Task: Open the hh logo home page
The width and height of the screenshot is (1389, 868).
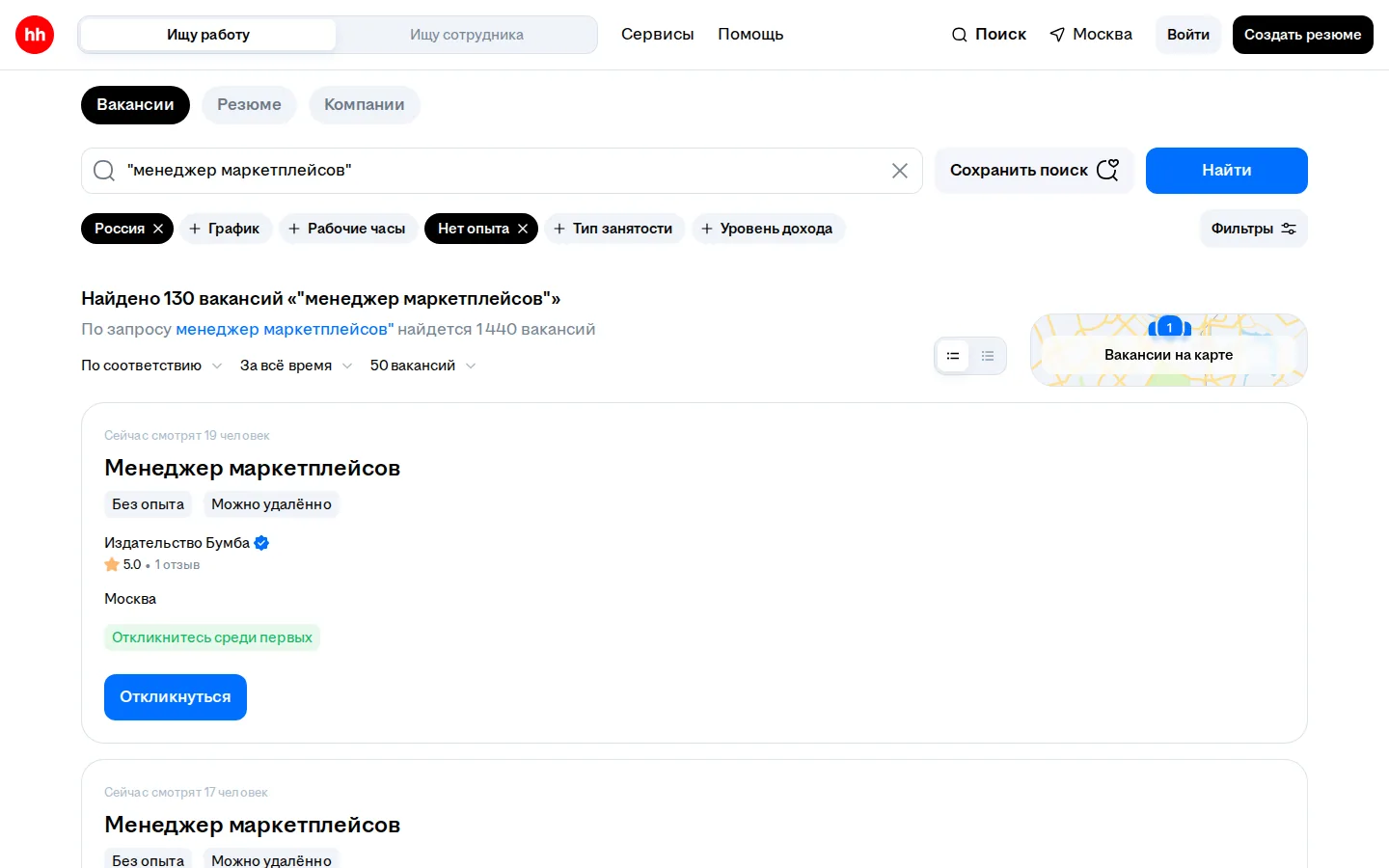Action: (35, 35)
